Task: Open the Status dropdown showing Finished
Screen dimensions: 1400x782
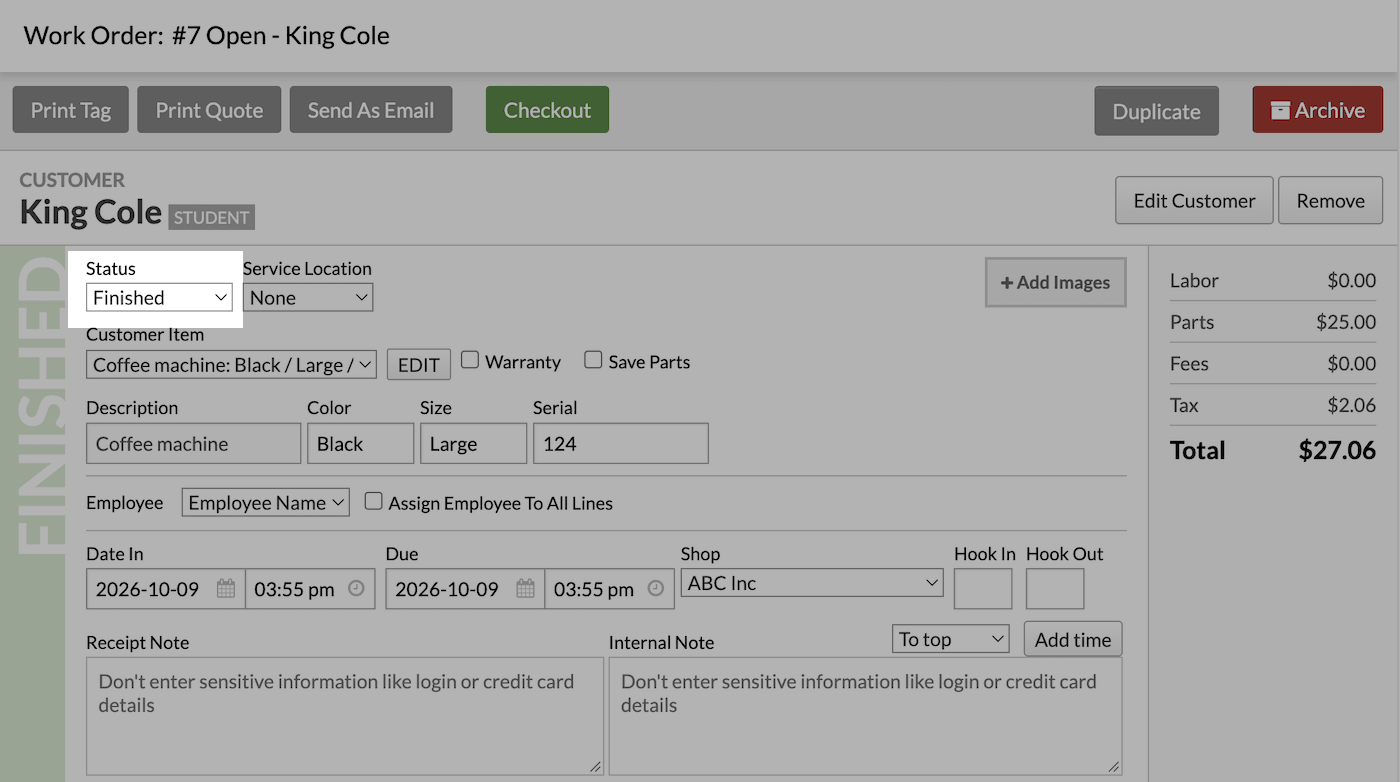Action: tap(159, 297)
